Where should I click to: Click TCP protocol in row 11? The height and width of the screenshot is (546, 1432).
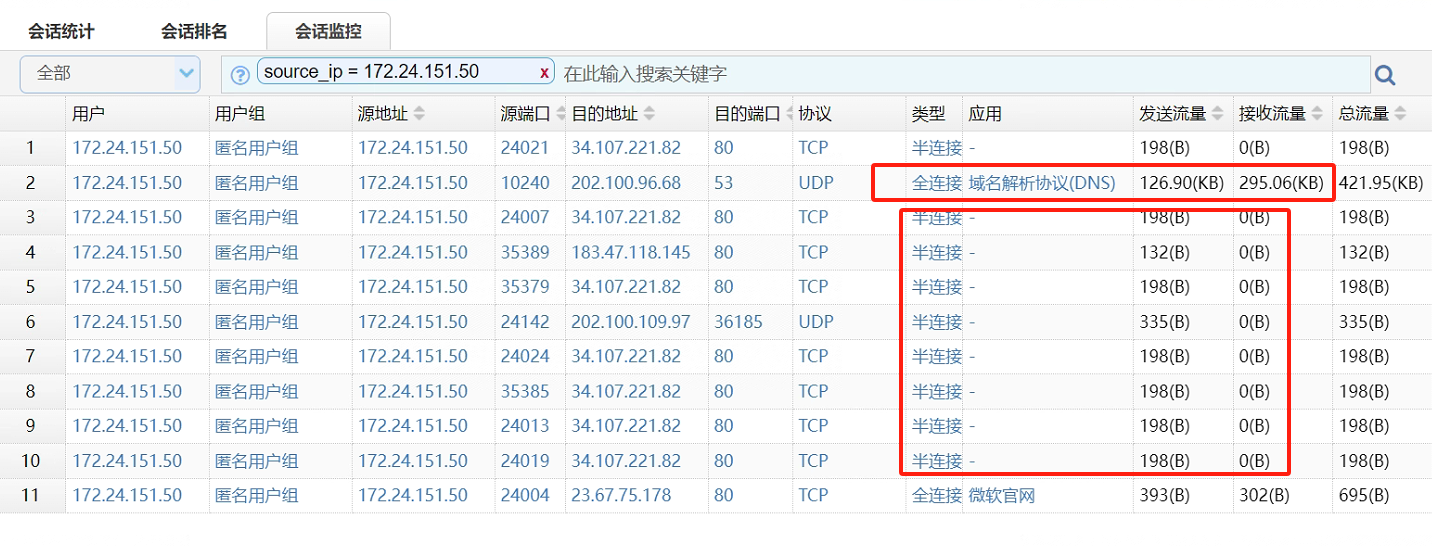pos(813,495)
